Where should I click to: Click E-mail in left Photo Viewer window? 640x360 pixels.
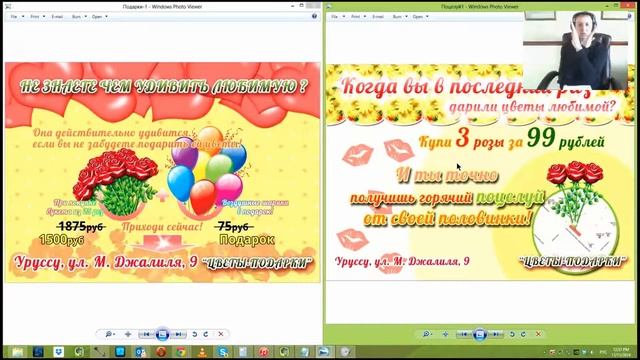(x=57, y=17)
